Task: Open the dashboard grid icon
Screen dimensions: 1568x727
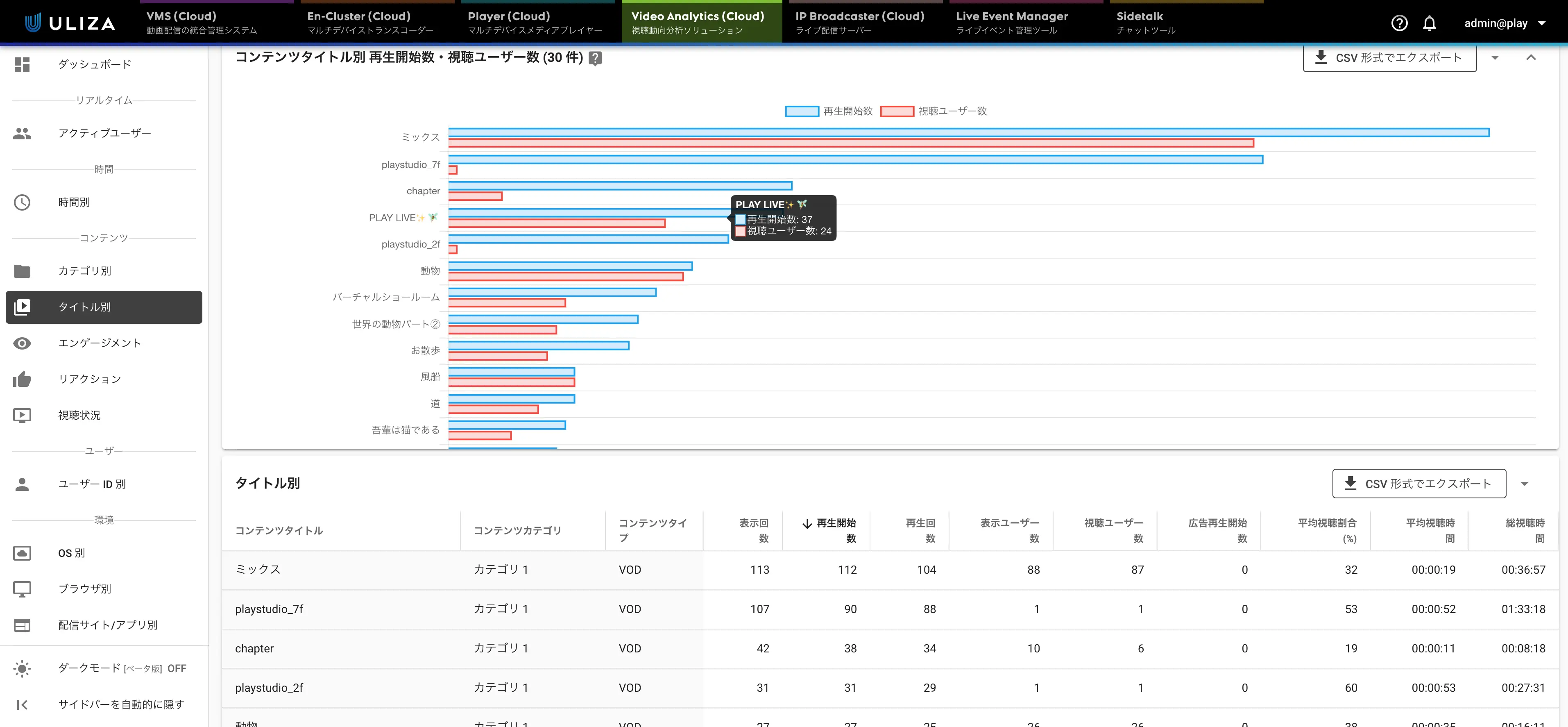Action: (x=22, y=64)
